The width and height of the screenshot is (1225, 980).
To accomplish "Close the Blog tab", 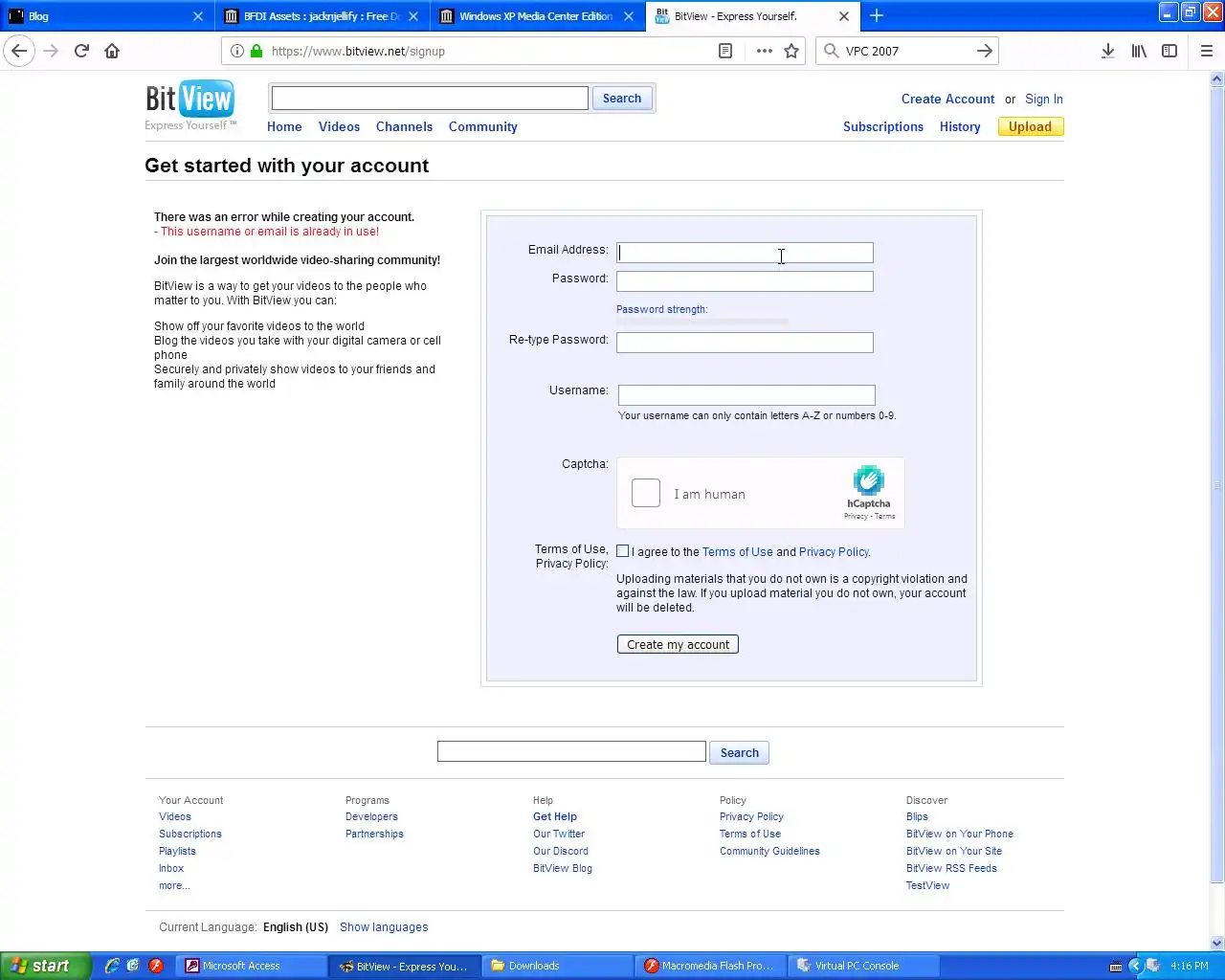I will pyautogui.click(x=198, y=16).
